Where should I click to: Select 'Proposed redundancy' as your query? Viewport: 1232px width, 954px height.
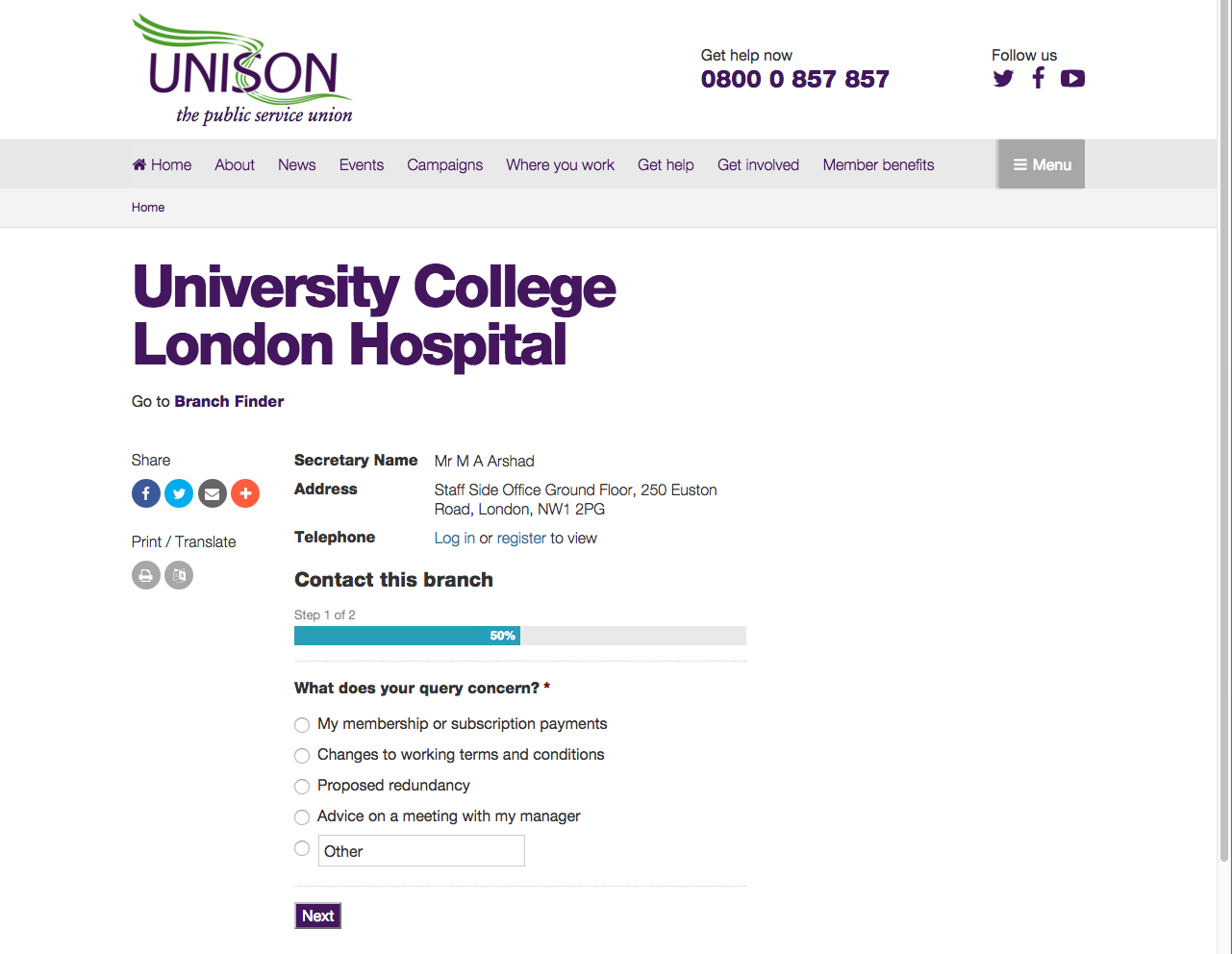302,787
